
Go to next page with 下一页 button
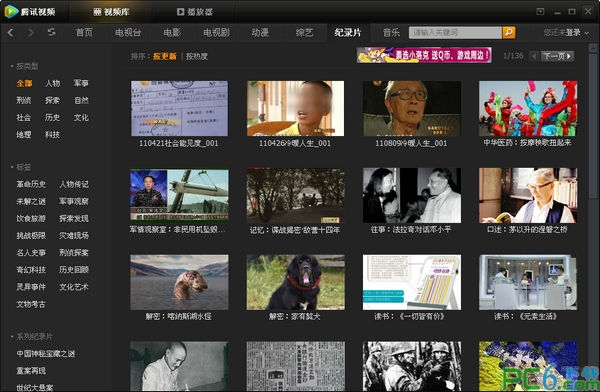point(557,56)
